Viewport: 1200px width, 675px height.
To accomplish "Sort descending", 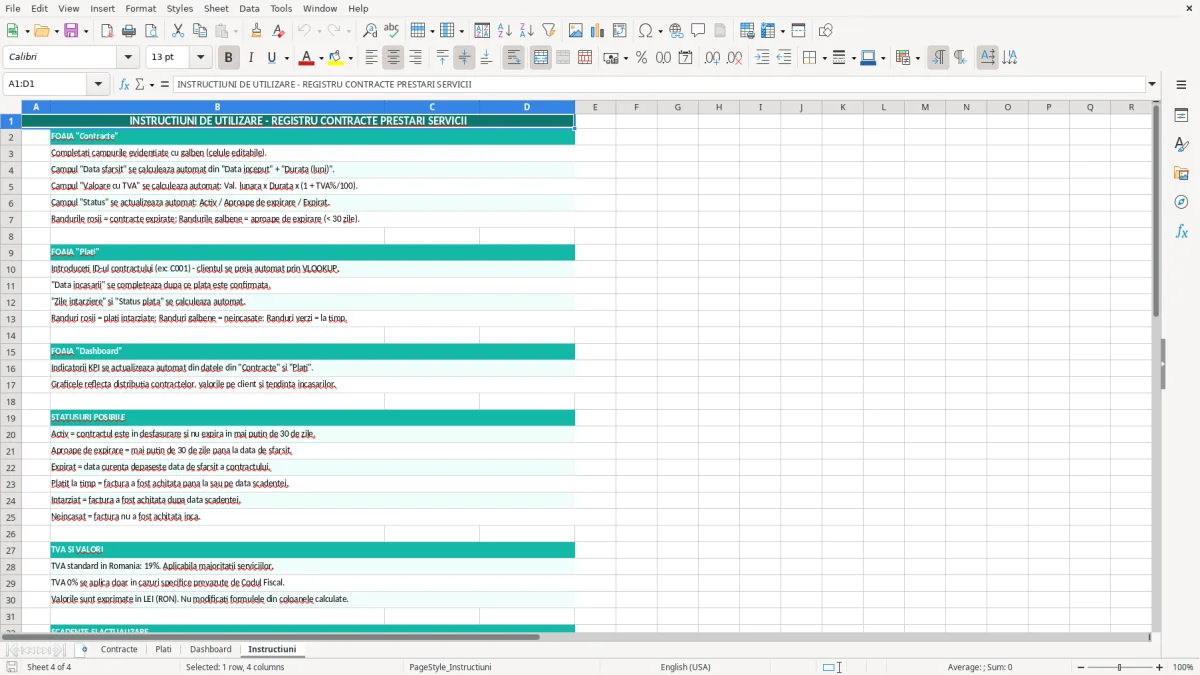I will tap(526, 31).
